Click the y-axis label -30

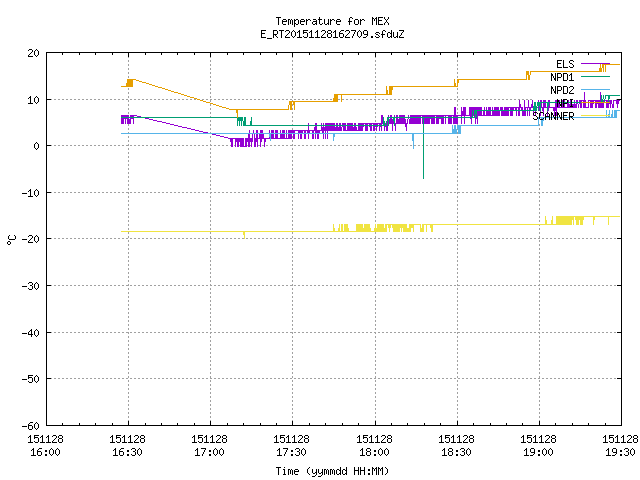(x=31, y=286)
